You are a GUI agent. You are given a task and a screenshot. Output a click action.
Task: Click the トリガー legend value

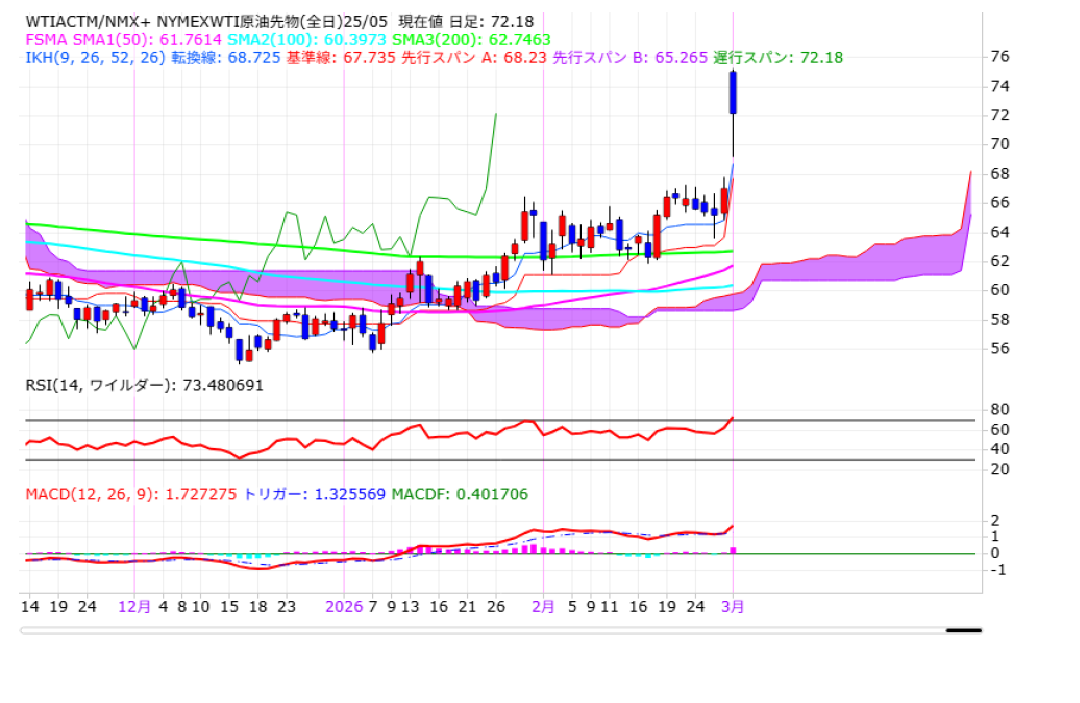(x=315, y=494)
